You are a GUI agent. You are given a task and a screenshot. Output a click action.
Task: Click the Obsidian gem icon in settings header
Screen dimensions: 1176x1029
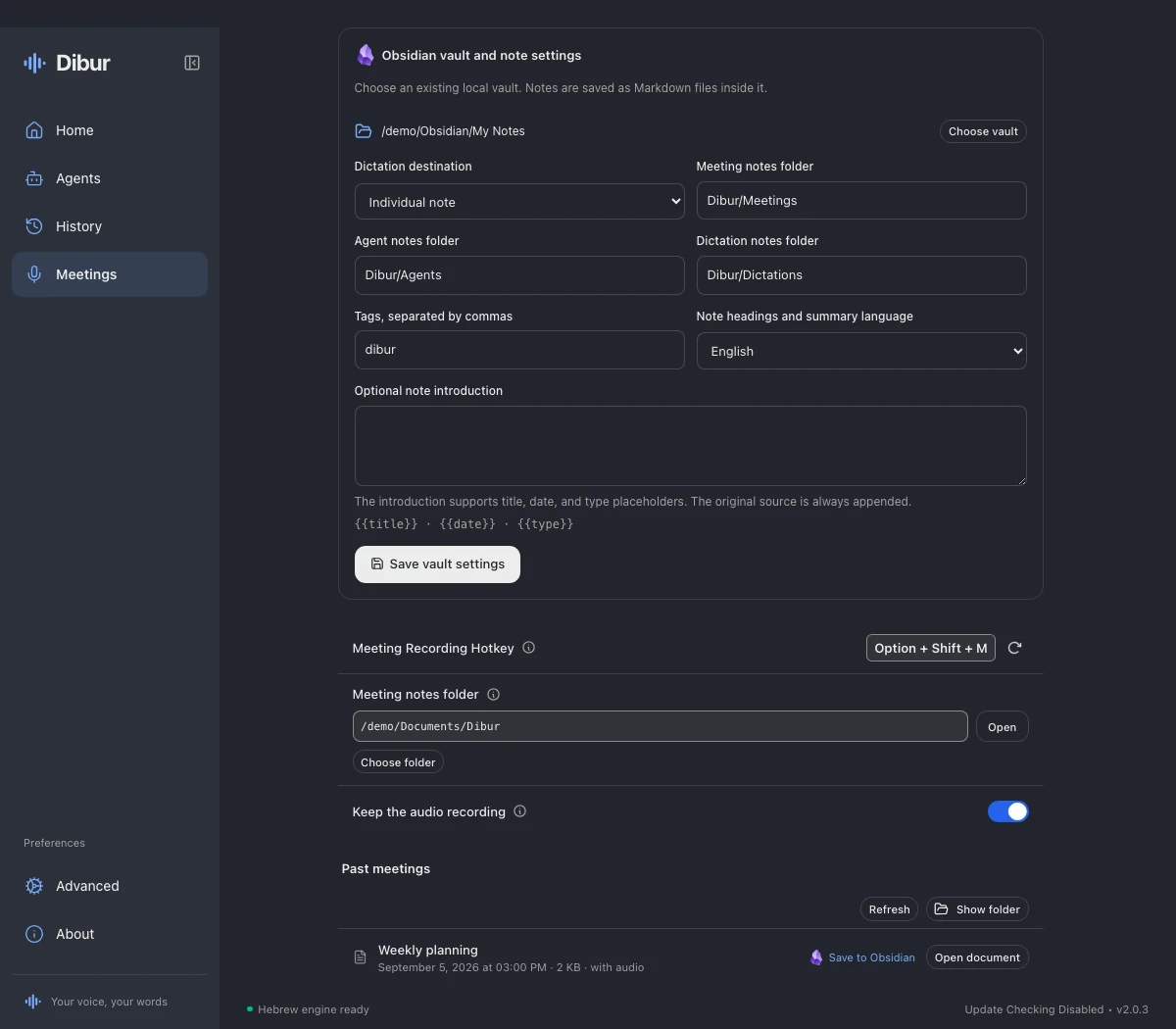pos(366,55)
